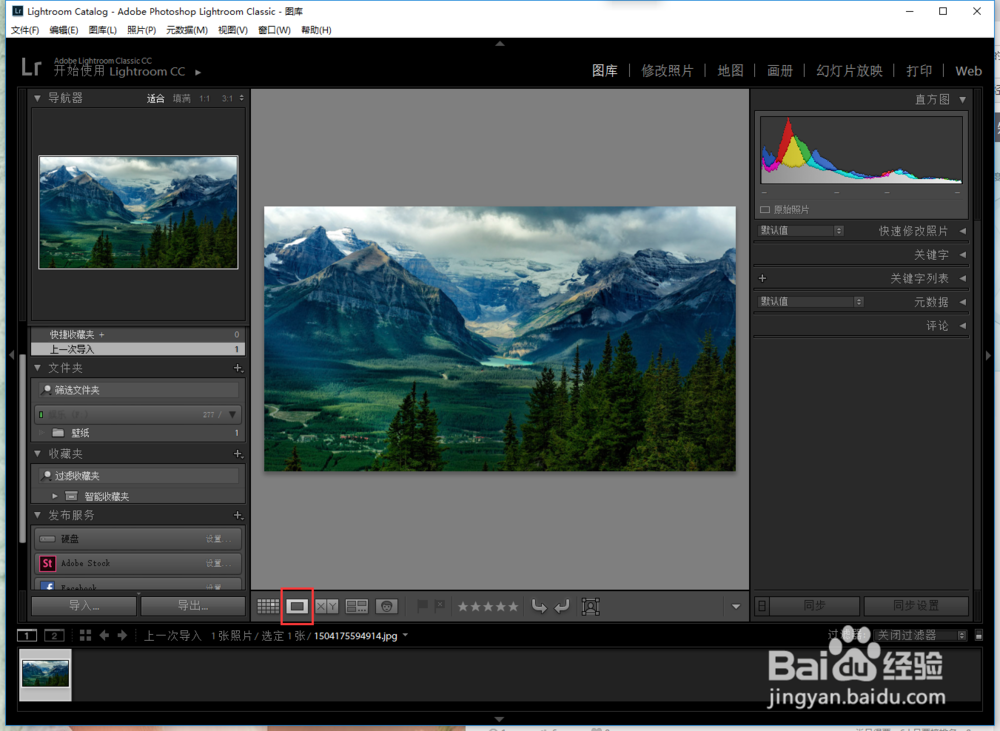The image size is (1000, 731).
Task: Select the filmstrip photo thumbnail
Action: coord(45,674)
